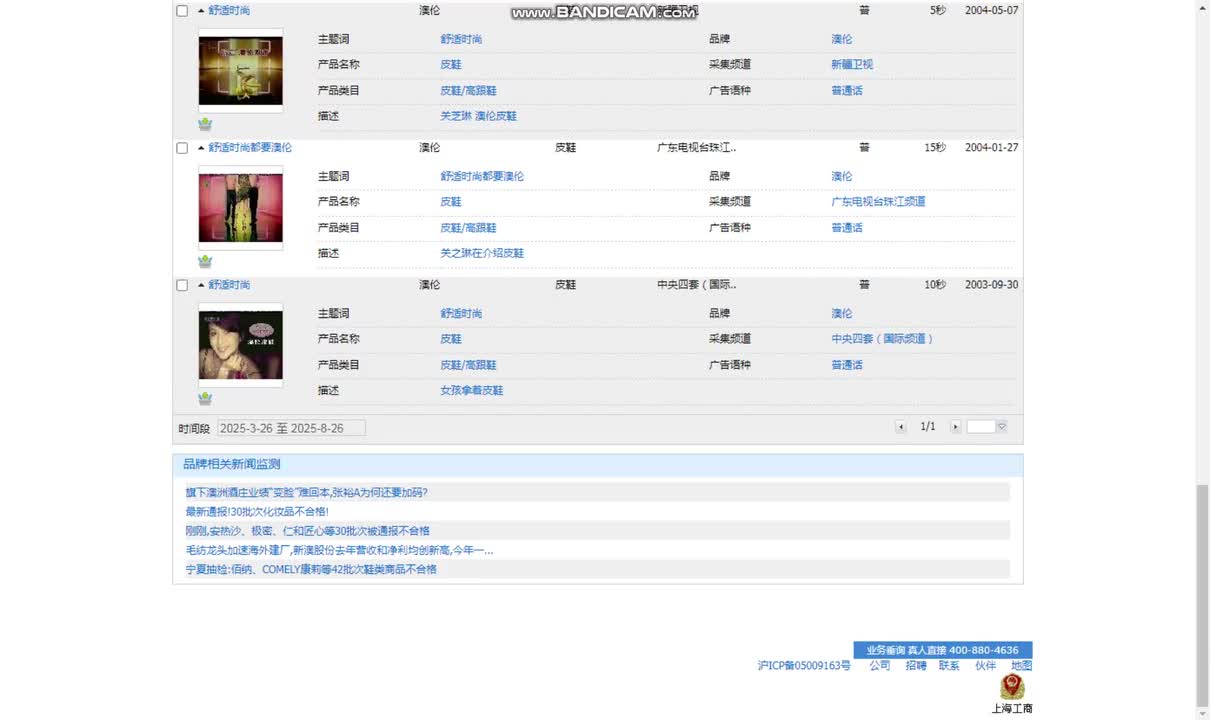Click the 皮鞋/高跟鞋 category link in the 中央四套 row
Viewport: 1210px width, 720px height.
(468, 365)
